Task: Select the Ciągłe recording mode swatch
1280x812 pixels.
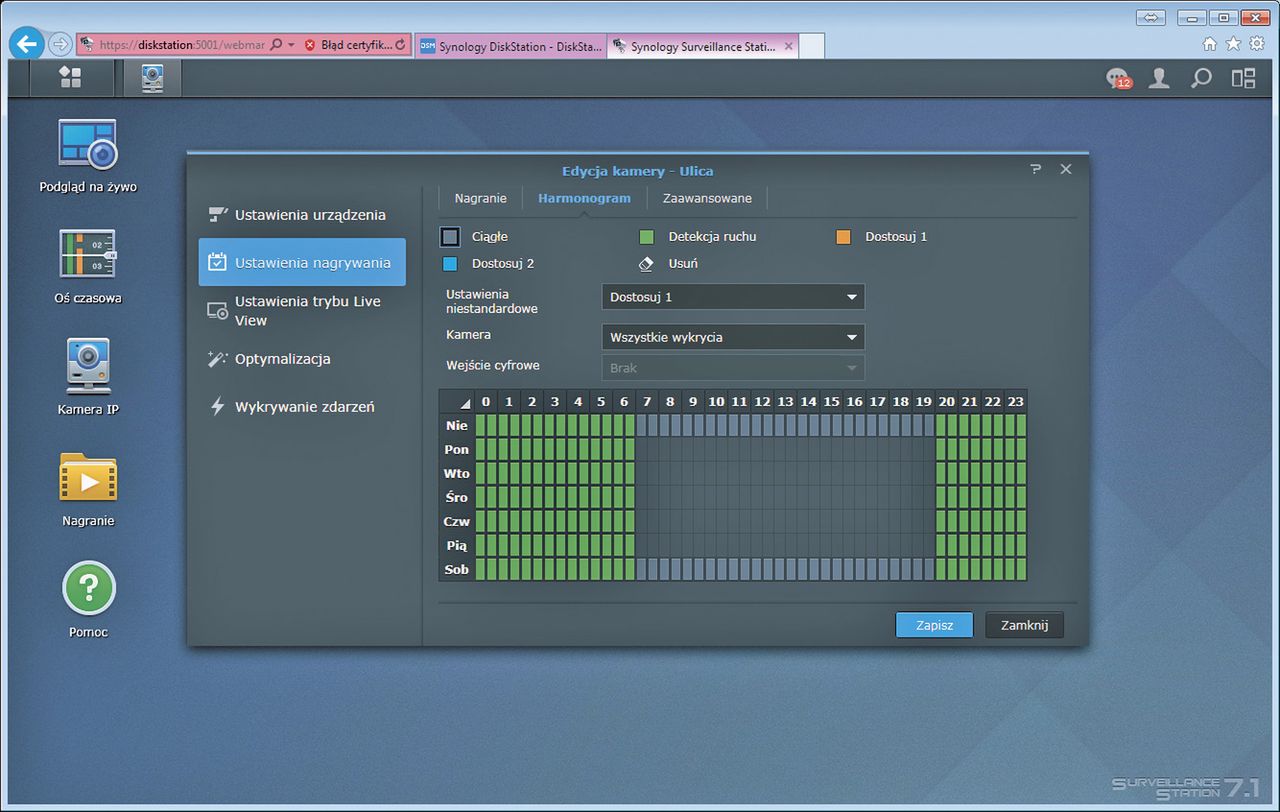Action: tap(450, 237)
